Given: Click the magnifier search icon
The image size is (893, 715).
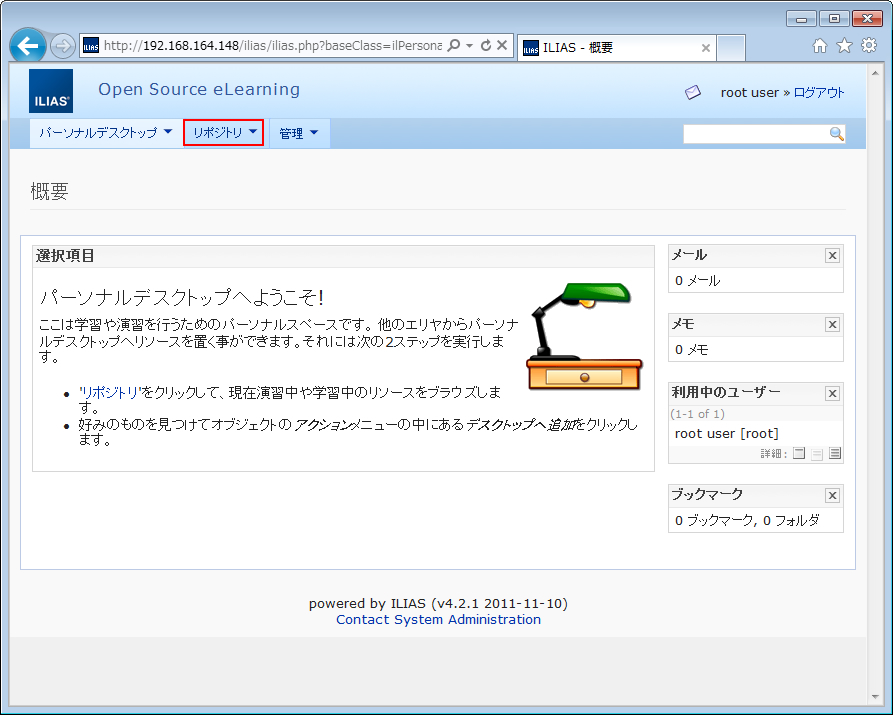Looking at the screenshot, I should 837,134.
